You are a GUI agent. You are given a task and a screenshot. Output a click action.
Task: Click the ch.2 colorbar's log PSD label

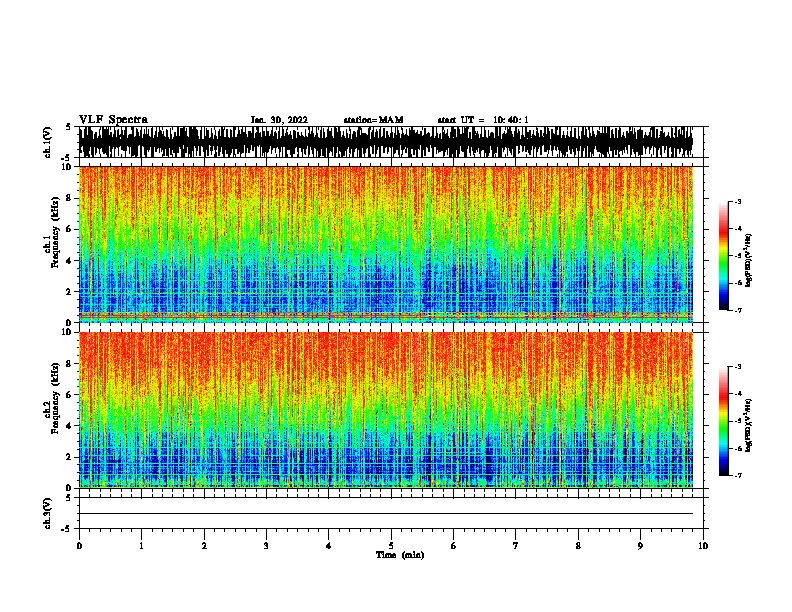tap(748, 426)
